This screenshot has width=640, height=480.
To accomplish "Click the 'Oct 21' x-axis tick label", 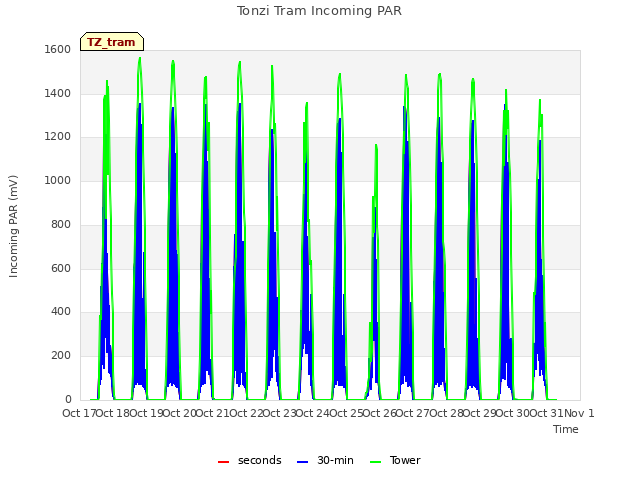I will [x=212, y=413].
